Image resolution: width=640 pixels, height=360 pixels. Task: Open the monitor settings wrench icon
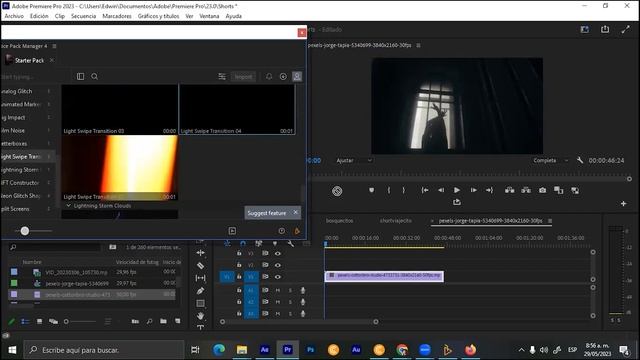coord(580,160)
